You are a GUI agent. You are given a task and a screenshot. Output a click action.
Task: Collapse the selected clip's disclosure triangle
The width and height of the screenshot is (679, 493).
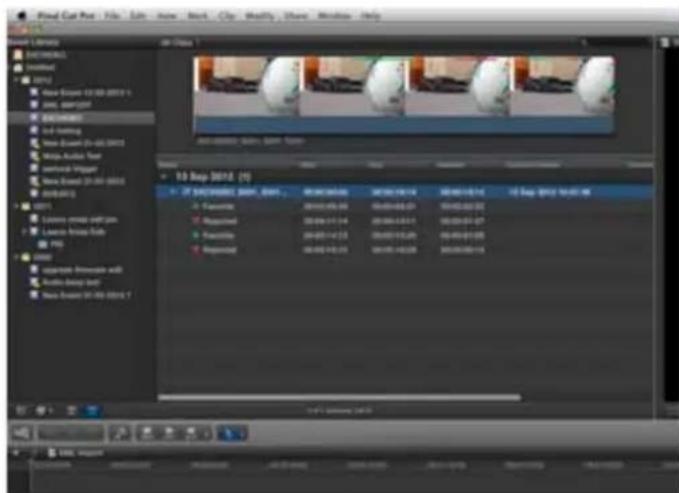(x=172, y=191)
